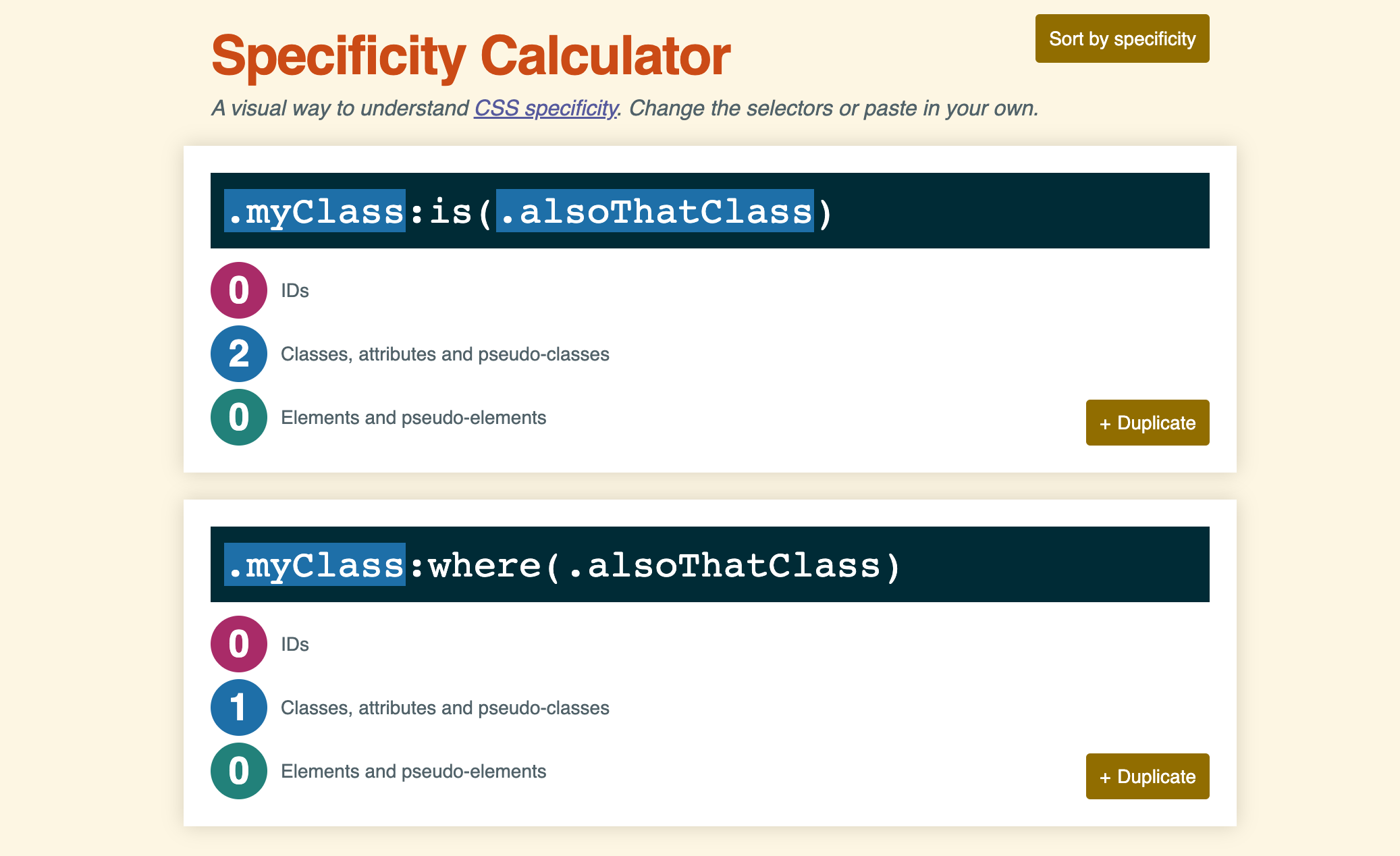The height and width of the screenshot is (856, 1400).
Task: Click the Sort by specificity button
Action: [1122, 38]
